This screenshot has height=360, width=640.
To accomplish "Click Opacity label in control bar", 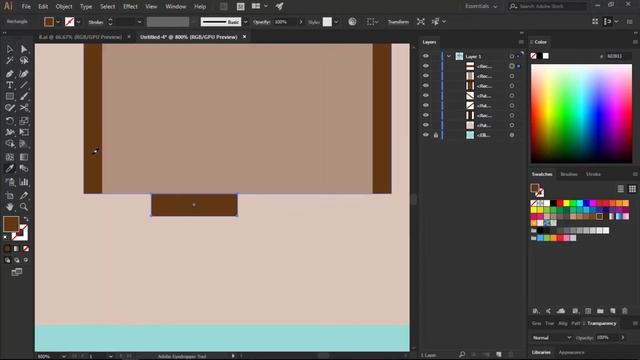I will click(261, 22).
